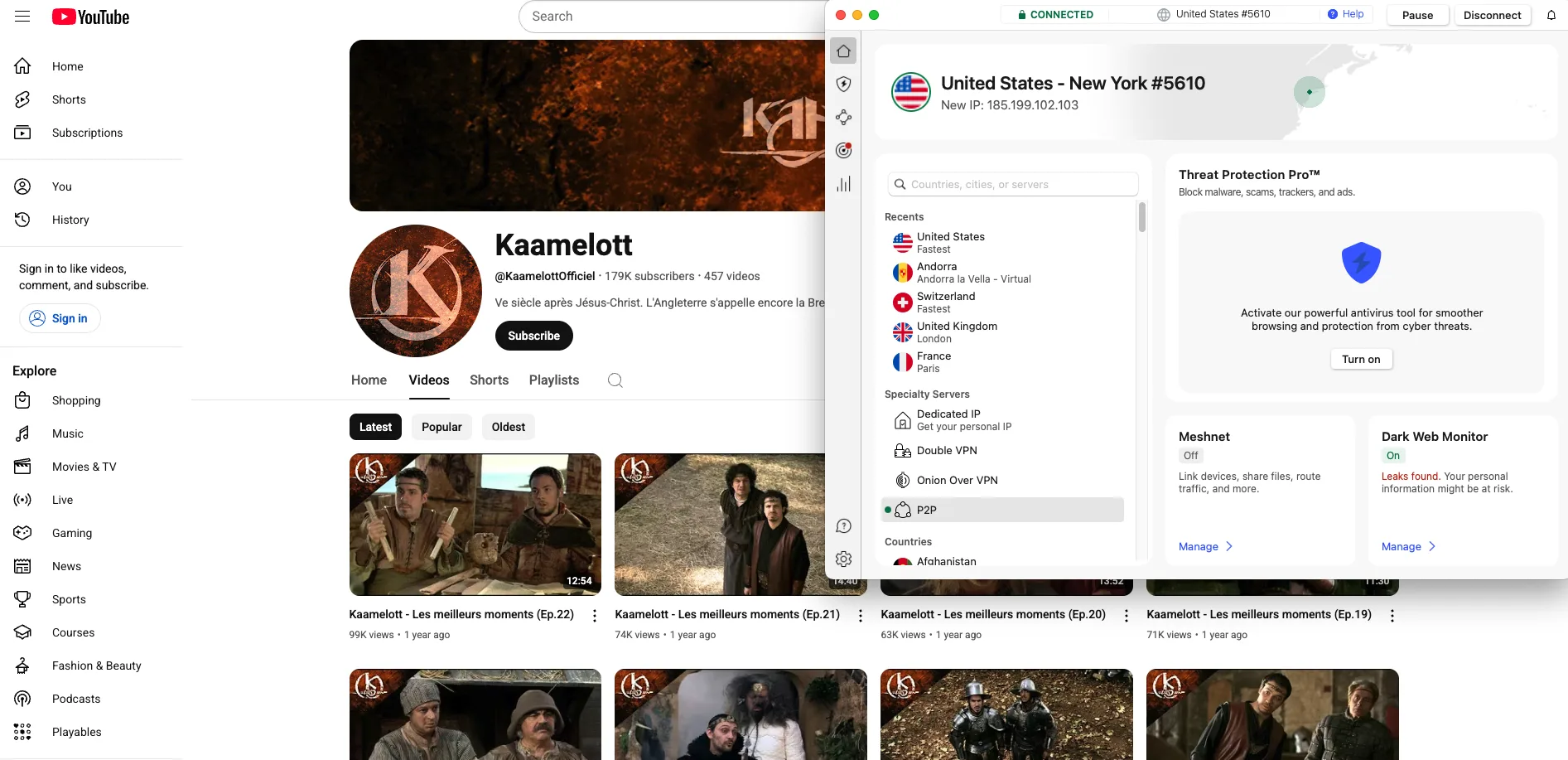1568x760 pixels.
Task: Select Afghanistan in Countries list
Action: click(x=947, y=561)
